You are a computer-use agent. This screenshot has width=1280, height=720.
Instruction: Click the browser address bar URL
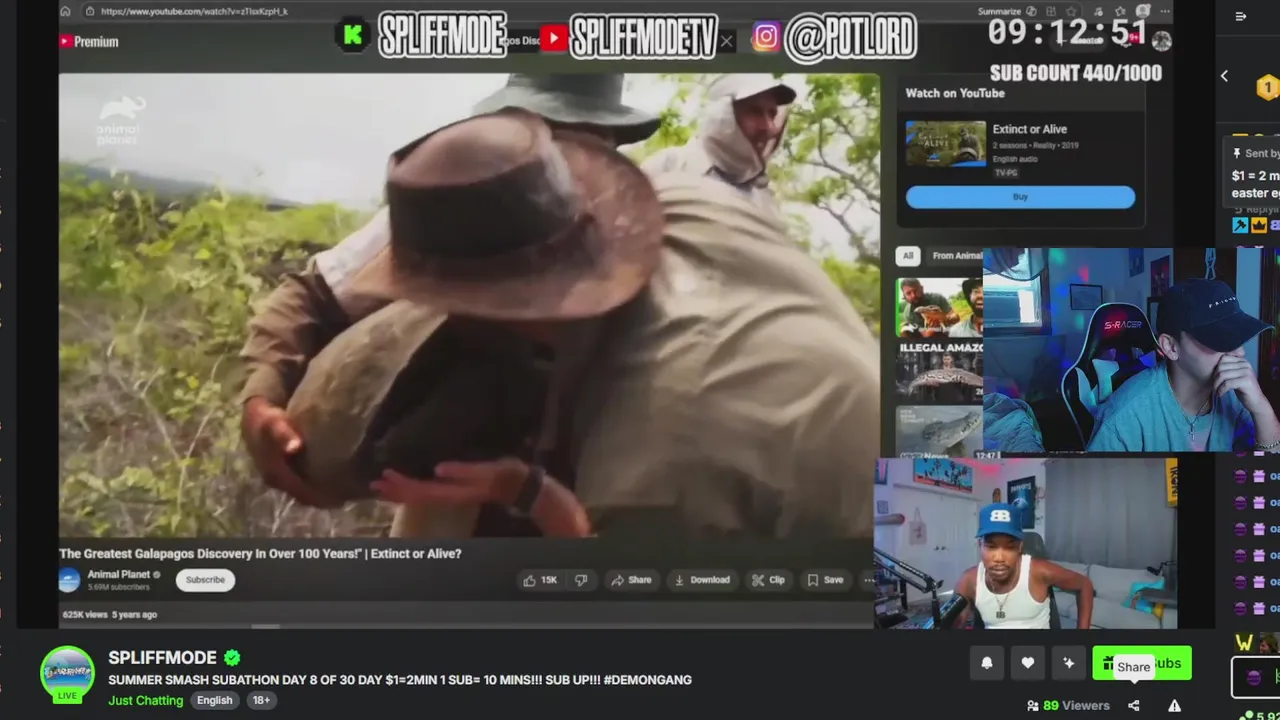194,11
